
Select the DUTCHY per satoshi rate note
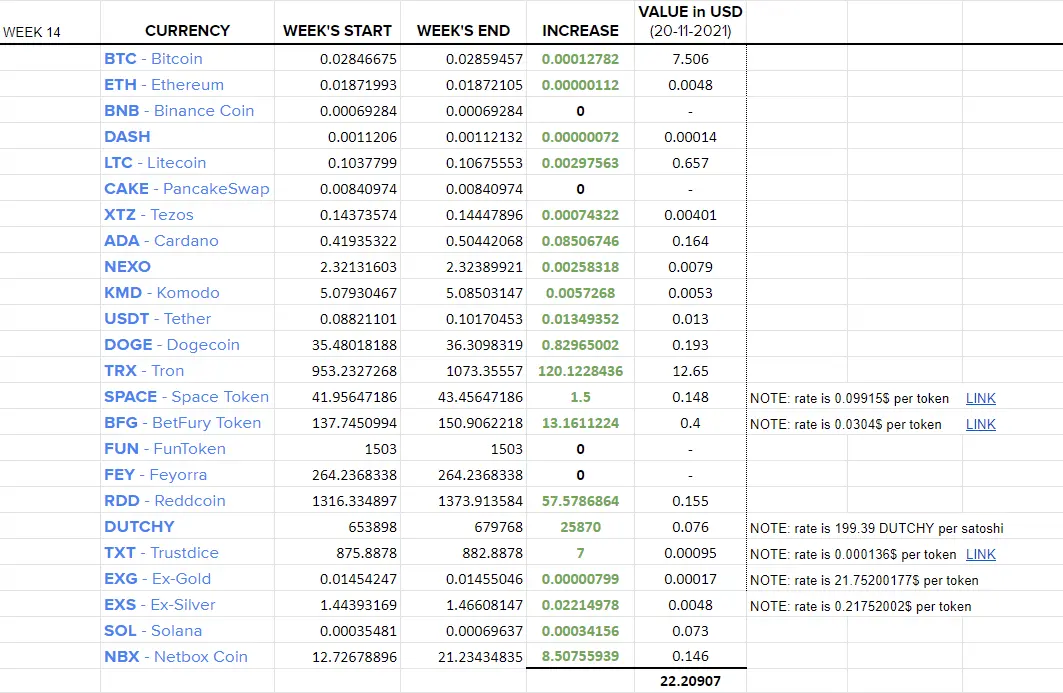pos(877,528)
